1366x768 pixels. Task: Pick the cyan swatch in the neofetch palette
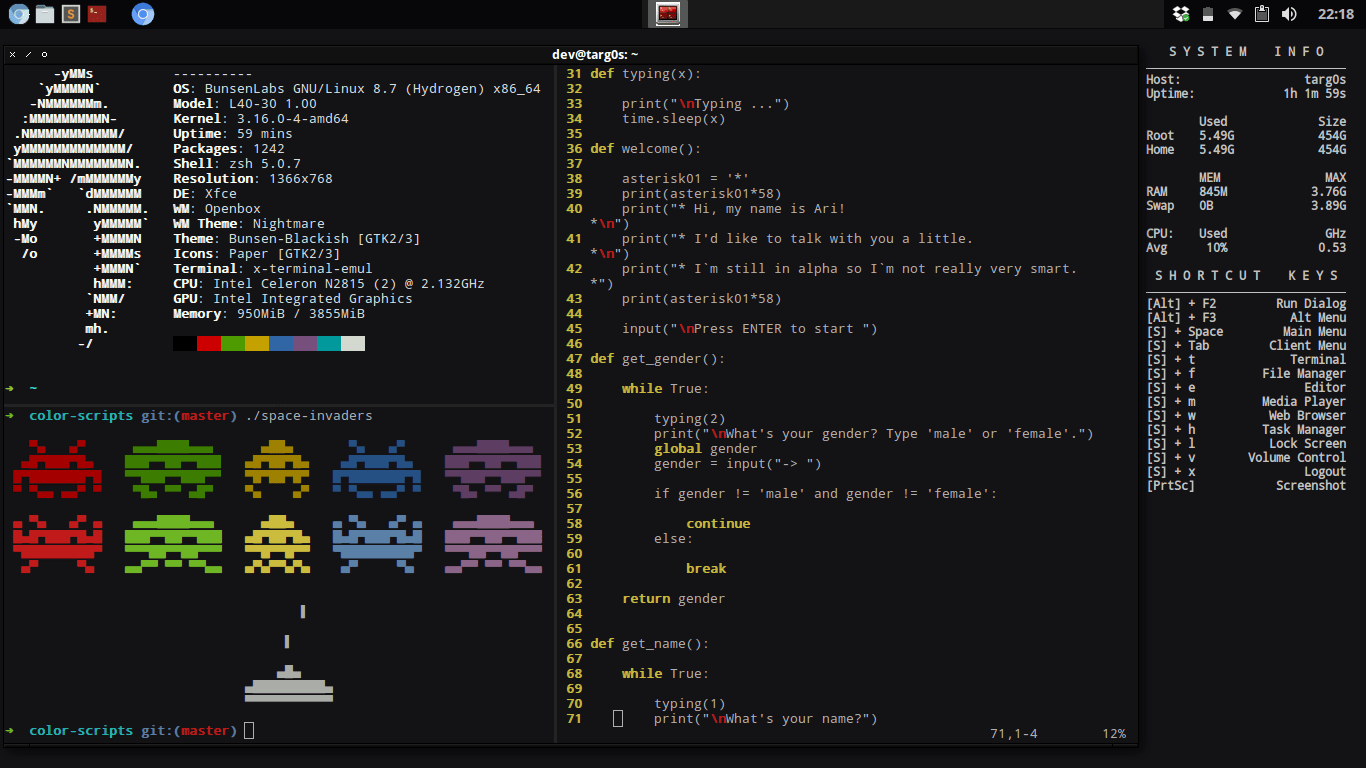[329, 343]
